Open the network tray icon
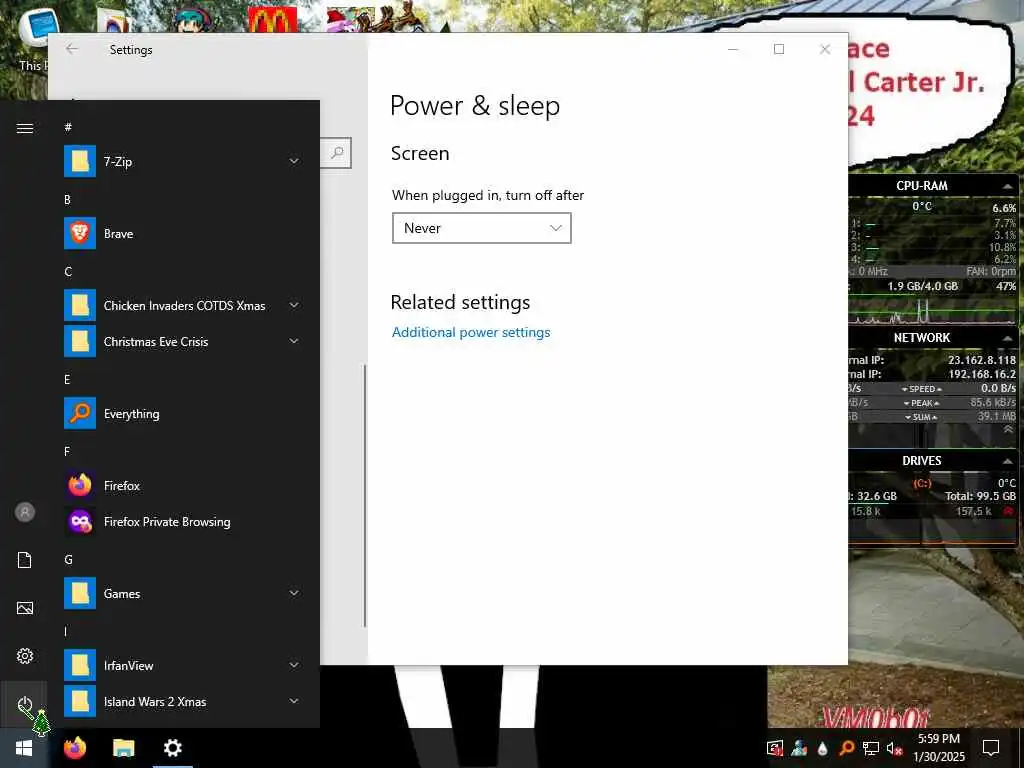 tap(871, 748)
